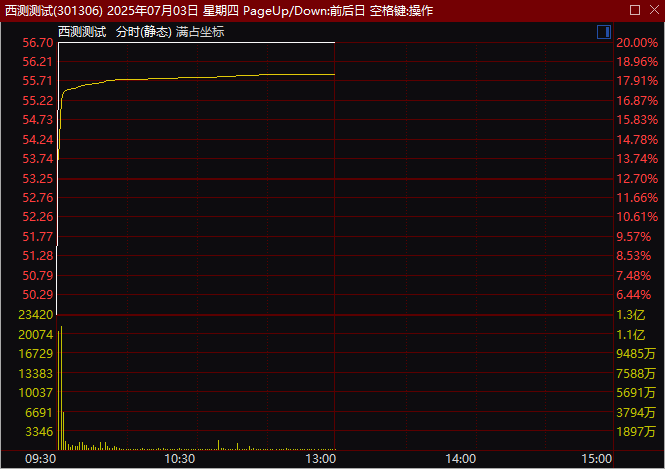665x469 pixels.
Task: Click the price label 54.73
Action: (38, 120)
